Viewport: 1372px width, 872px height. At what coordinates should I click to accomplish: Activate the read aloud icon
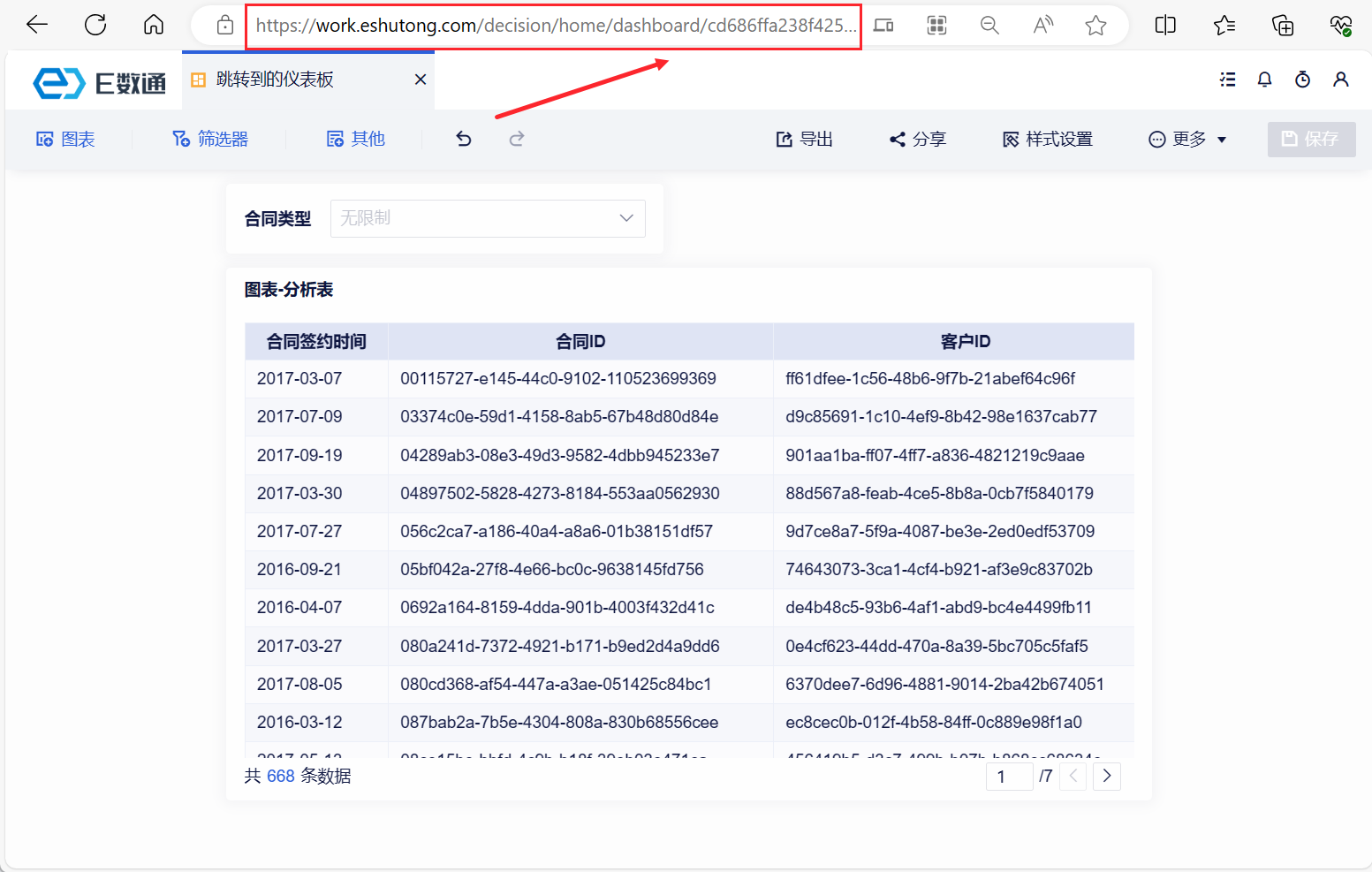click(1043, 26)
